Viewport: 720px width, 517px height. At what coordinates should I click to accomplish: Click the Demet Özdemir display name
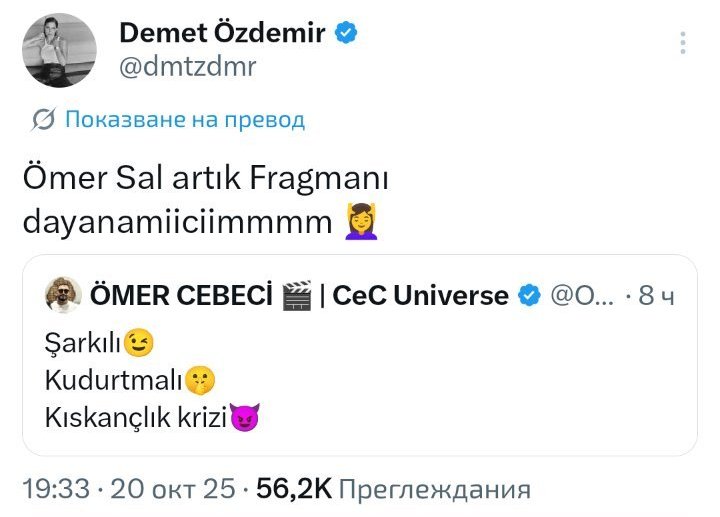222,32
